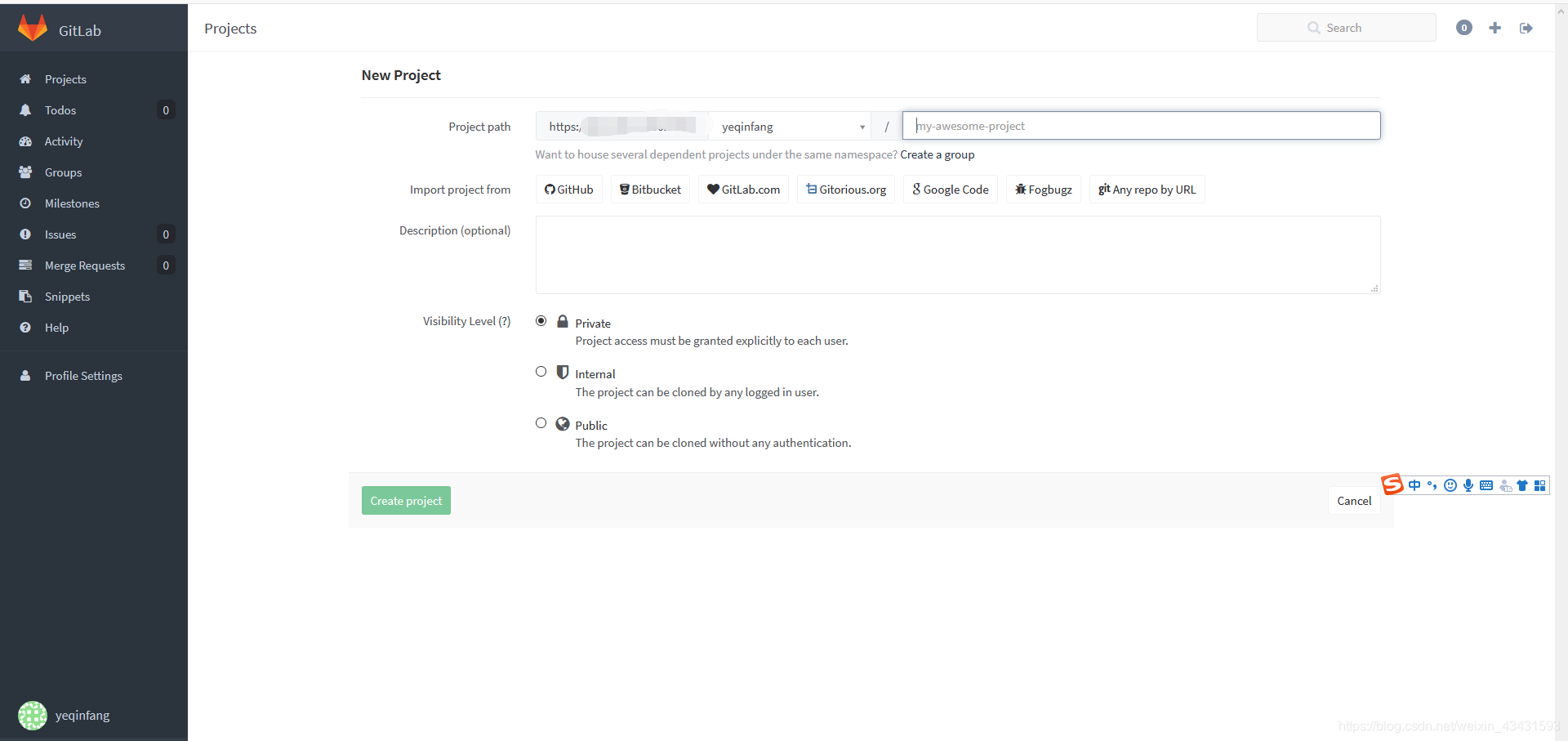Viewport: 1568px width, 741px height.
Task: Import project from Fogbugz
Action: pos(1044,190)
